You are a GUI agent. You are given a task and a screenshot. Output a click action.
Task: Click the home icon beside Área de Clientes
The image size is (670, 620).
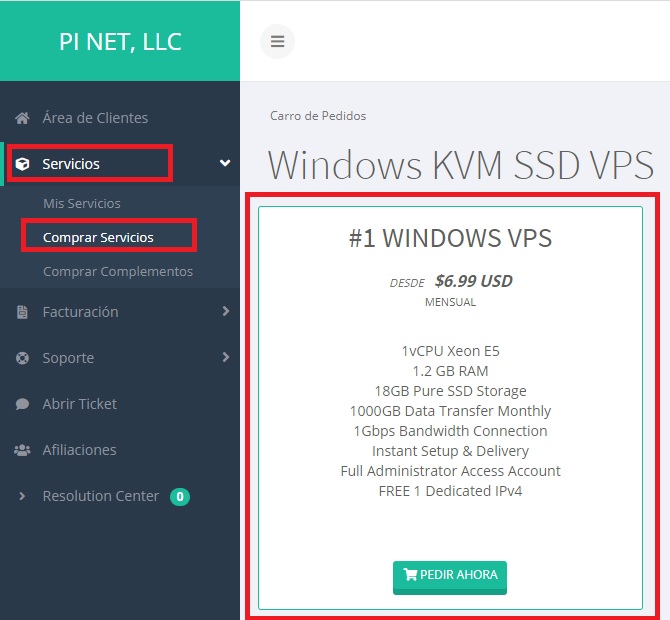pyautogui.click(x=22, y=118)
